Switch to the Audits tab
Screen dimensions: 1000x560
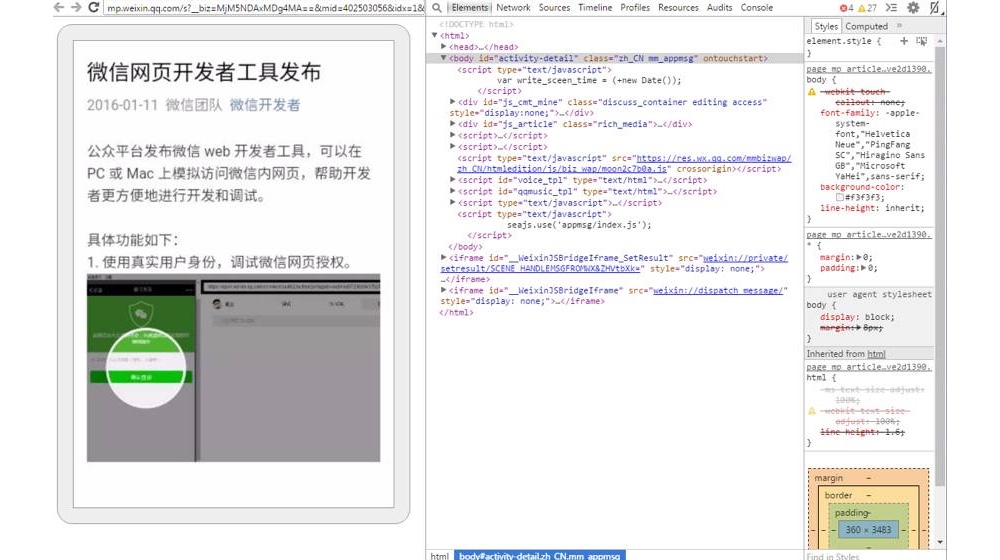point(719,8)
